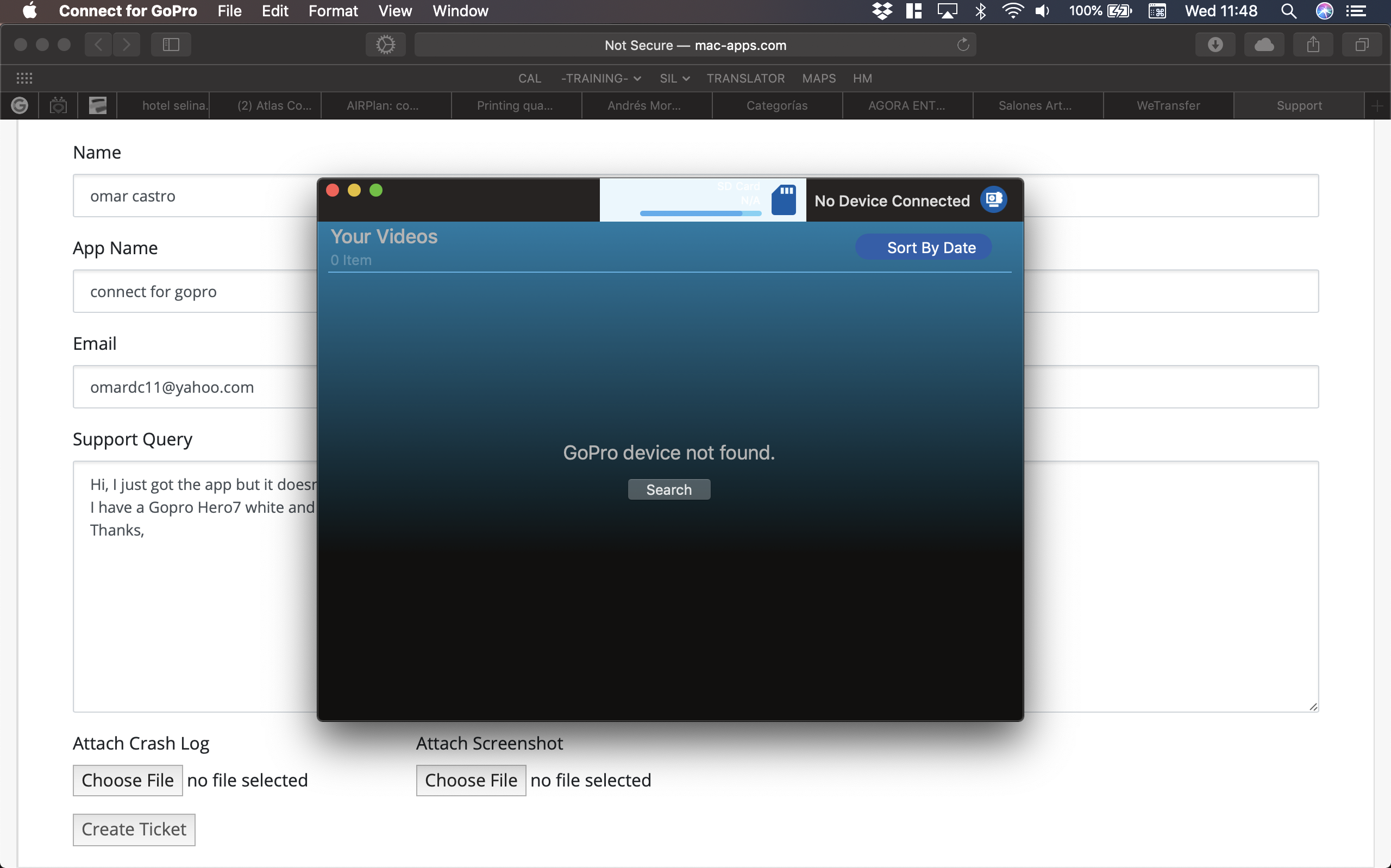Click the device connection icon beside No Device Connected

(993, 200)
